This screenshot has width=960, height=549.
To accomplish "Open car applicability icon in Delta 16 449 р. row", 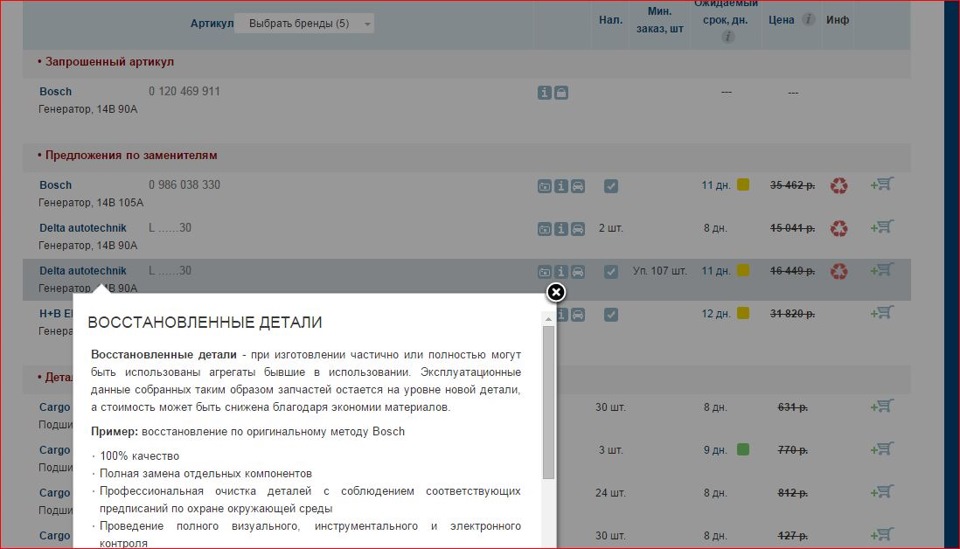I will tap(577, 272).
